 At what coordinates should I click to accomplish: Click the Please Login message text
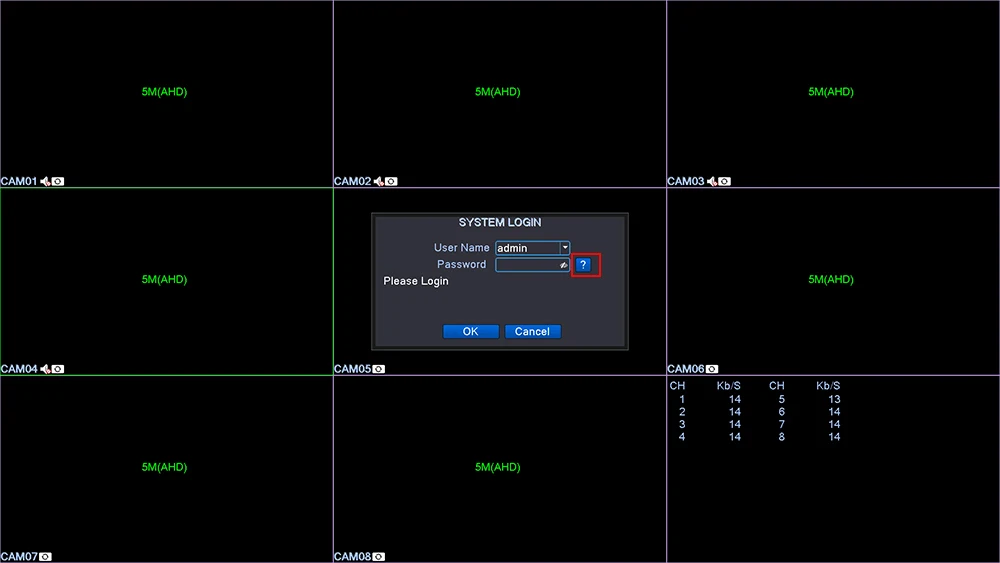point(416,281)
